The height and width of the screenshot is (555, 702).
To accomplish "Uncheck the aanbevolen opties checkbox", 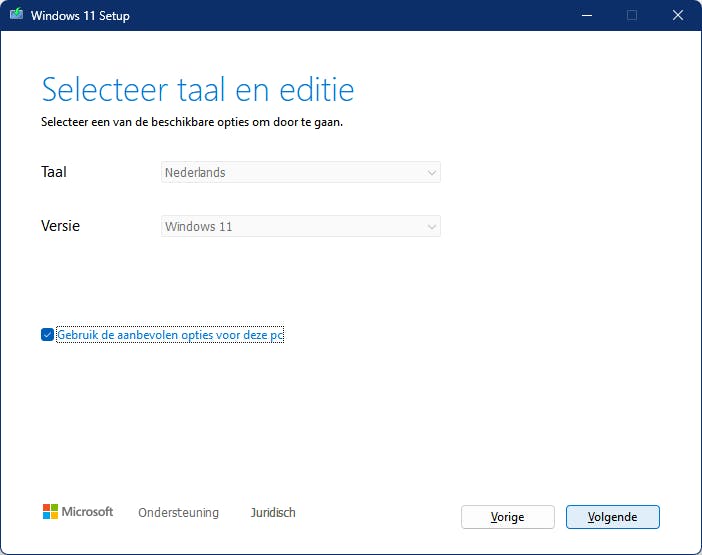I will [x=47, y=335].
